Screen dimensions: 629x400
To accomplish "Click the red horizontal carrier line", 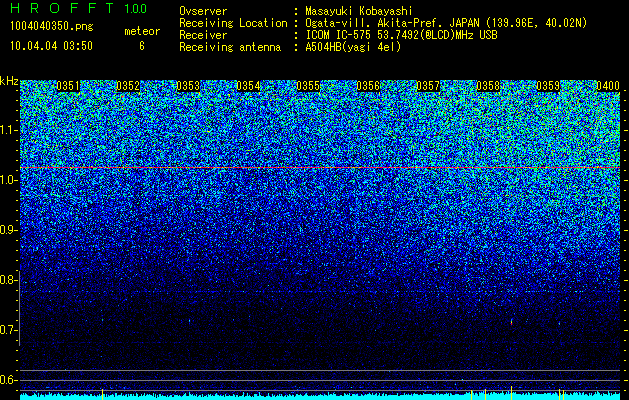I will coord(320,167).
